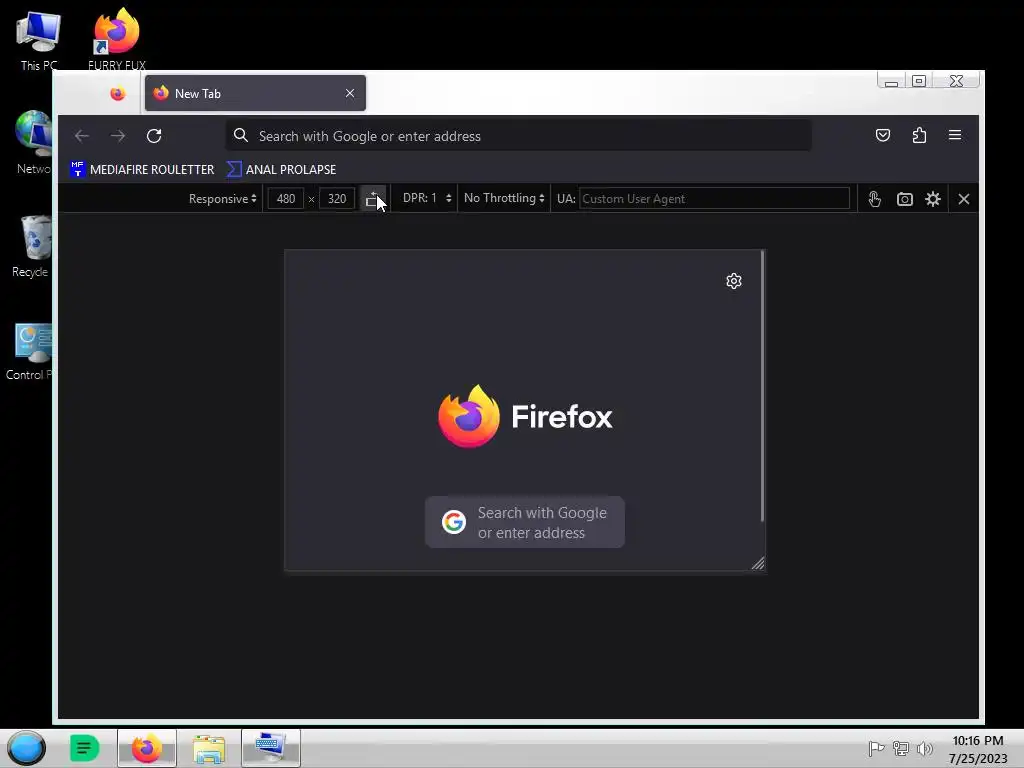Rotate the viewport orientation
Viewport: 1024px width, 768px height.
coord(373,199)
